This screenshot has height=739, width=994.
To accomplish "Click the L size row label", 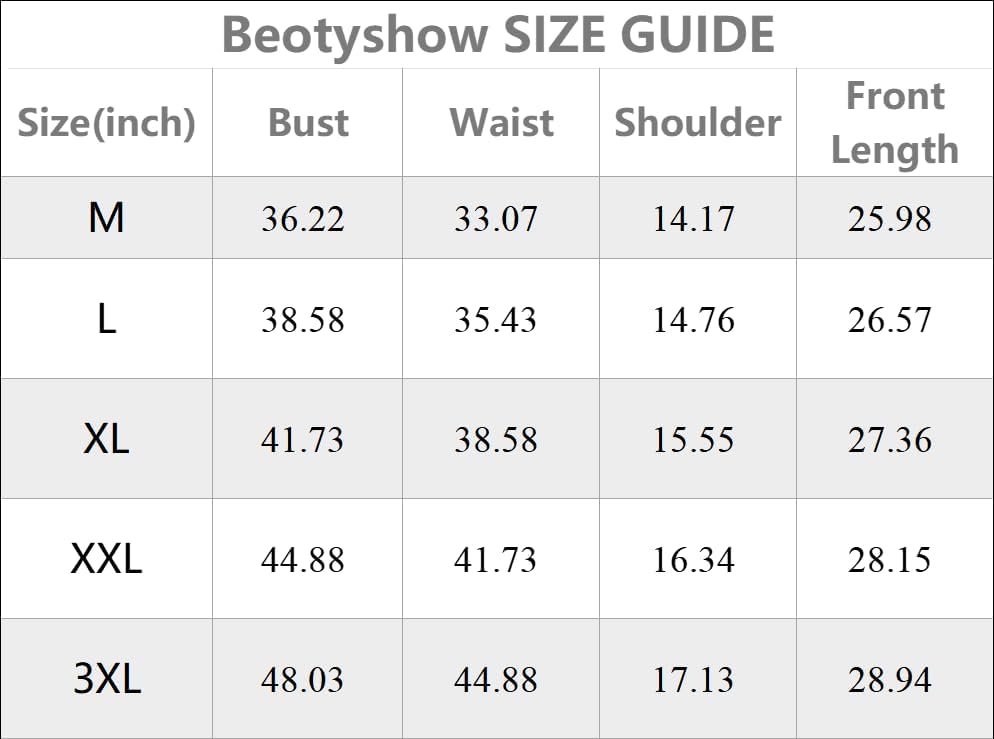I will click(106, 319).
